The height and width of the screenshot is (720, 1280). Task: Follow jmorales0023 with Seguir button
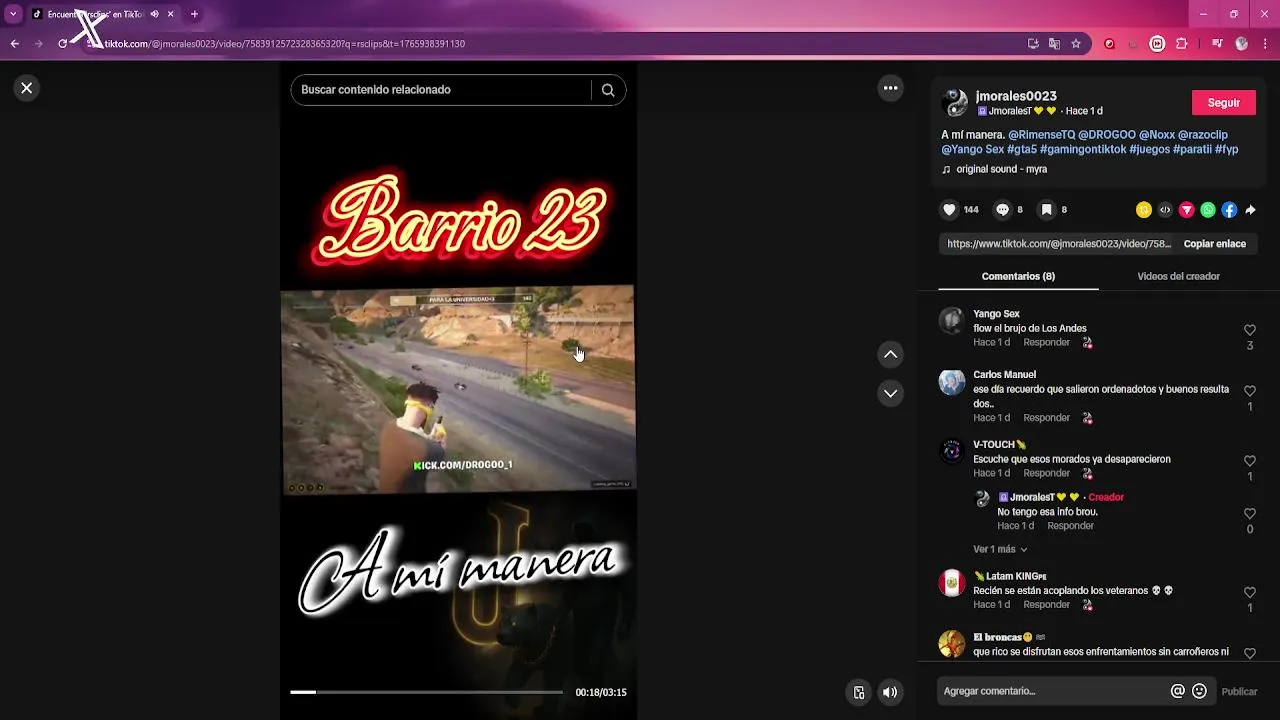click(1223, 103)
